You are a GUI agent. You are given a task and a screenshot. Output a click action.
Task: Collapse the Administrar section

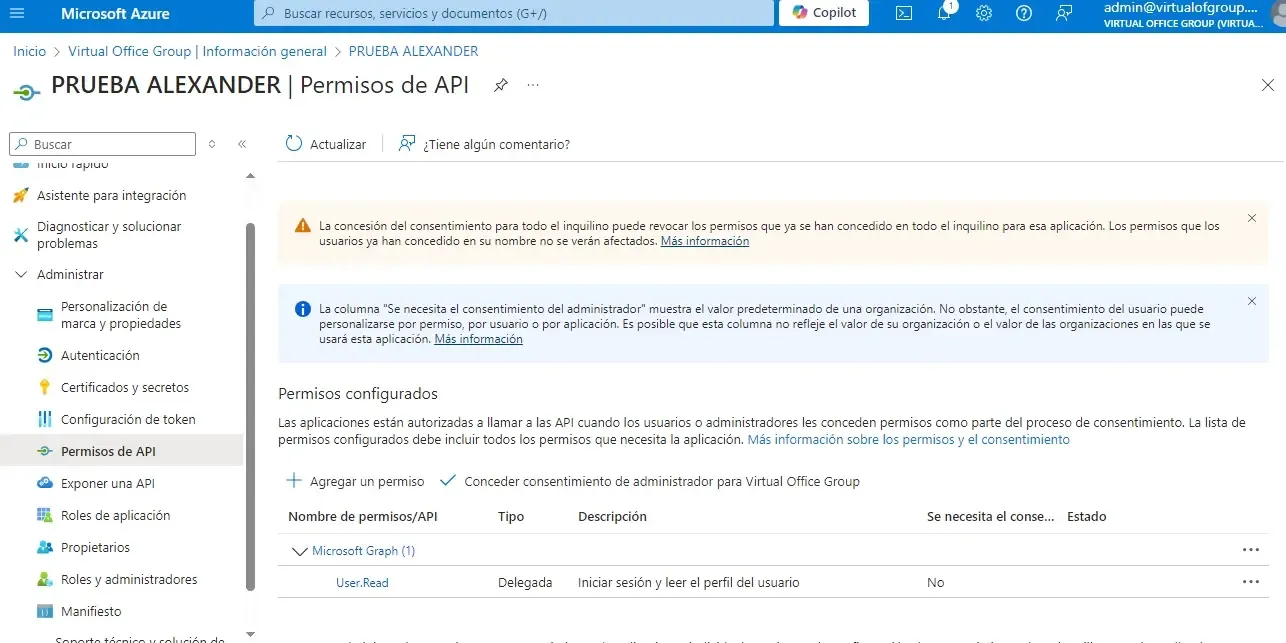pos(21,274)
